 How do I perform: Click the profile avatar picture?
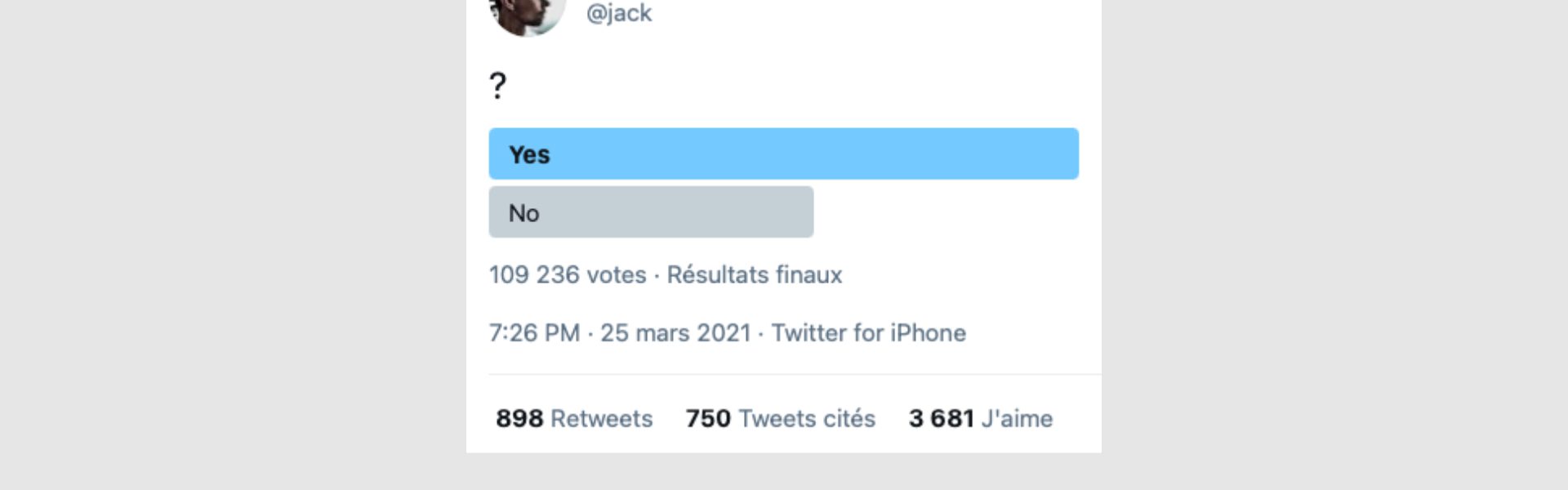527,16
